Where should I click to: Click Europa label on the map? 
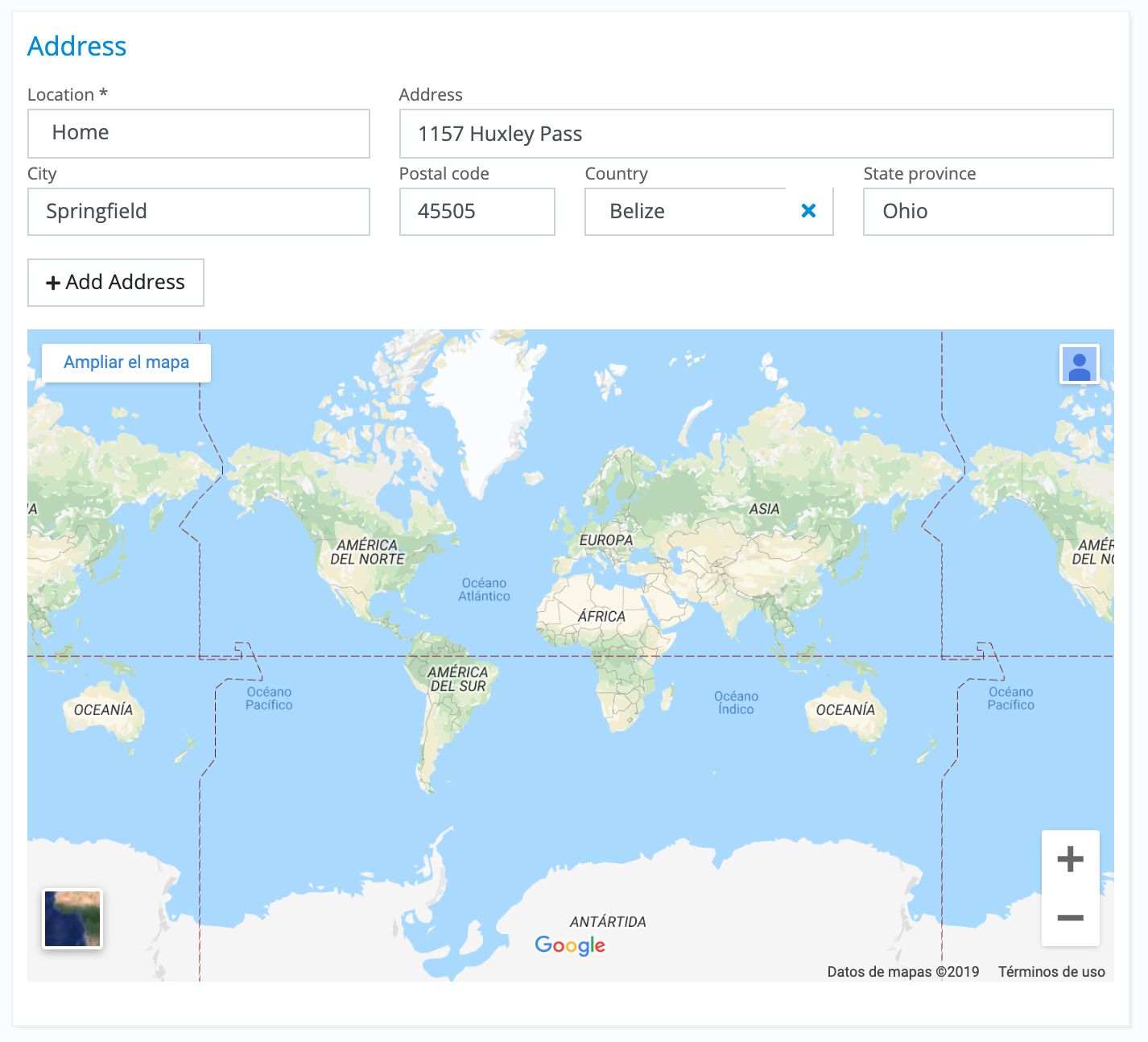point(606,540)
